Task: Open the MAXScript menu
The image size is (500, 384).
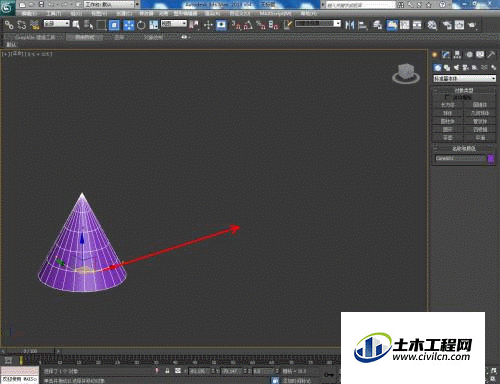Action: click(275, 14)
